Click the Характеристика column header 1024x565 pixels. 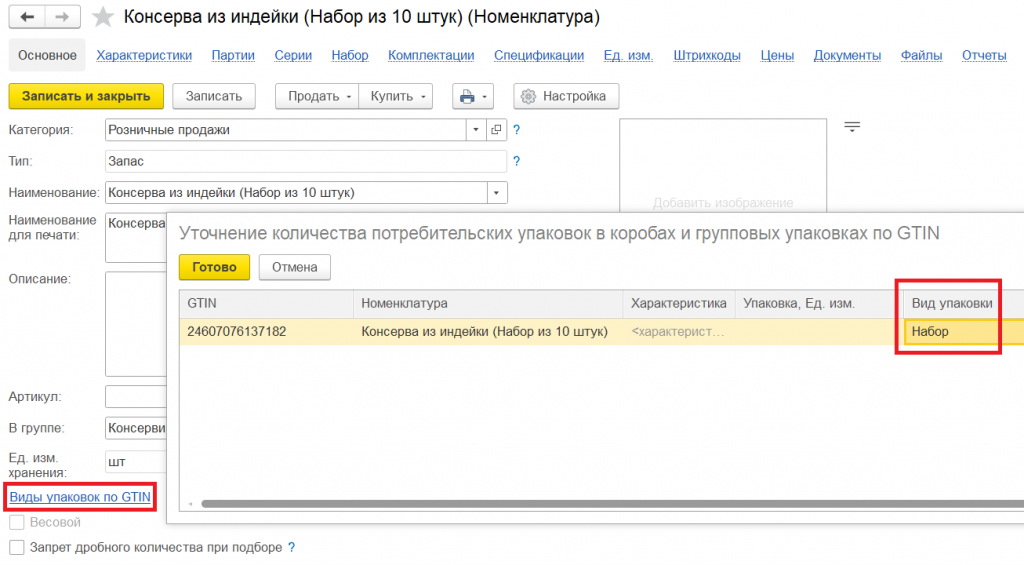(x=679, y=304)
